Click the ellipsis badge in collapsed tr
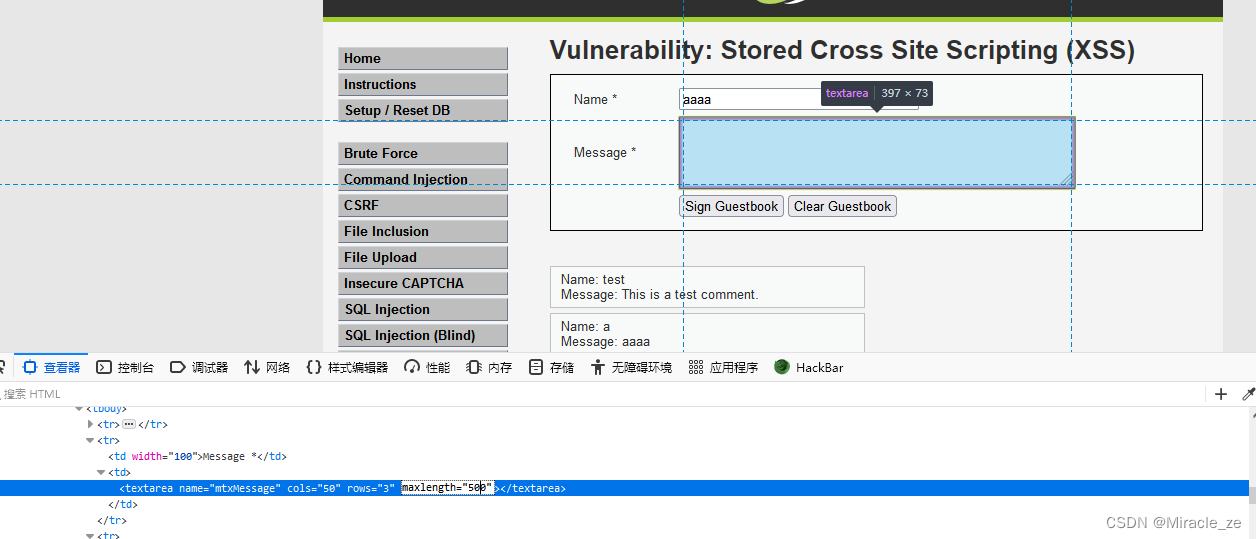The height and width of the screenshot is (539, 1256). (x=129, y=424)
